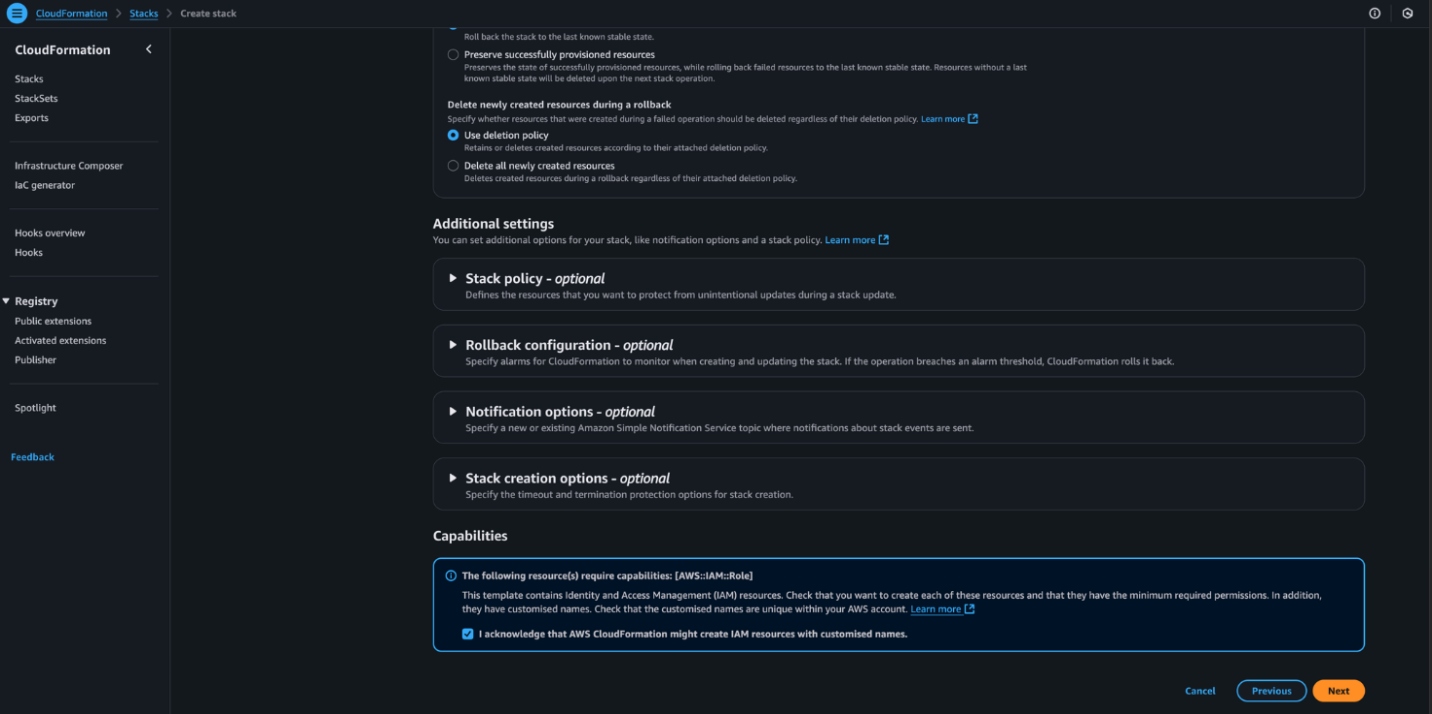The image size is (1432, 714).
Task: Open IaC generator in the sidebar
Action: pos(45,185)
